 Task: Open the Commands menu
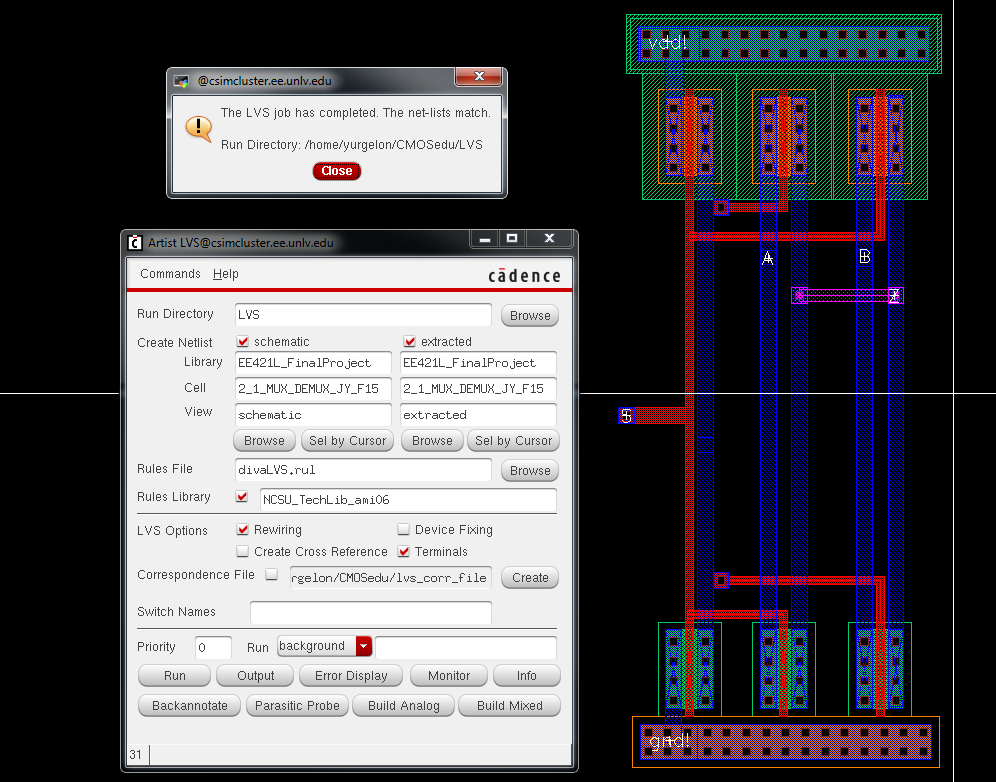pyautogui.click(x=170, y=274)
